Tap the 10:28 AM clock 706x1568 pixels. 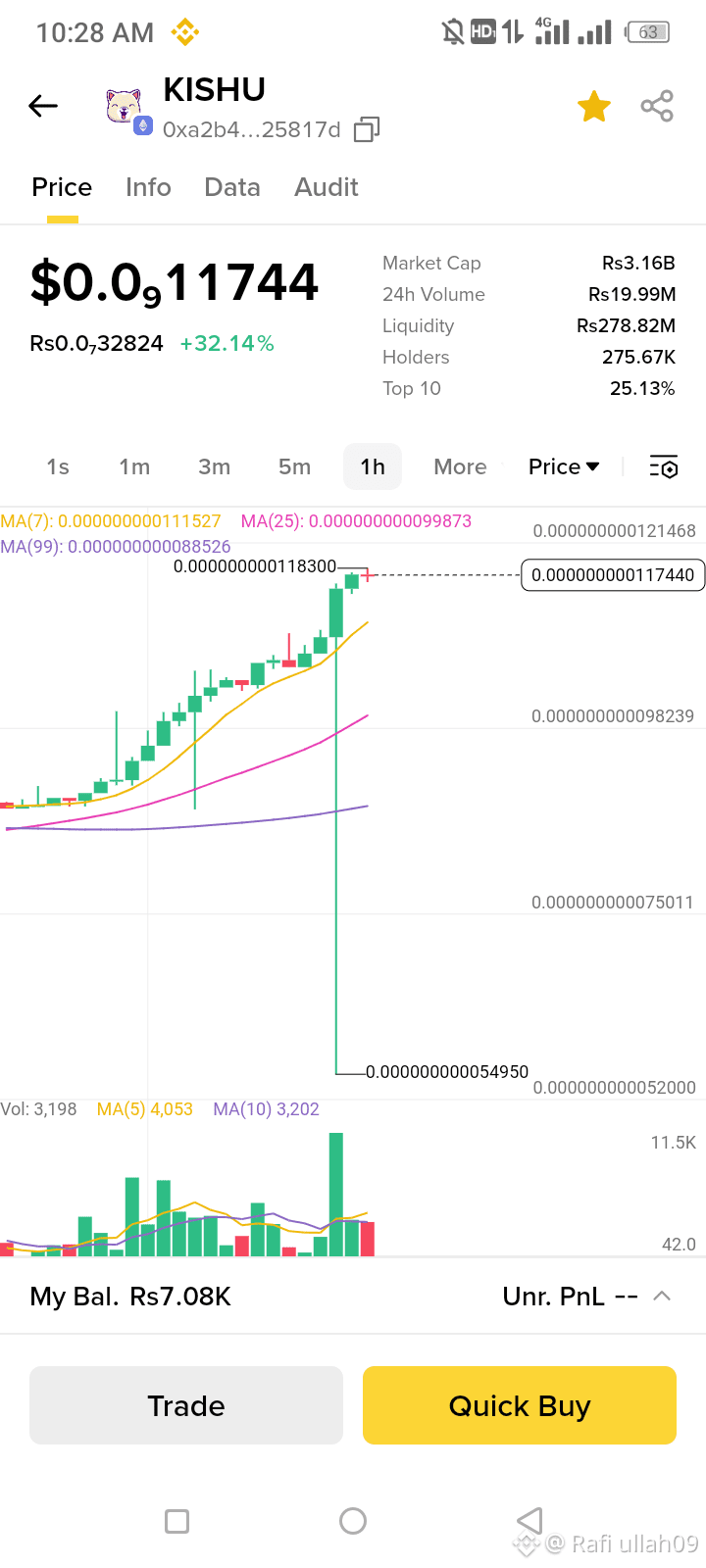tap(95, 33)
